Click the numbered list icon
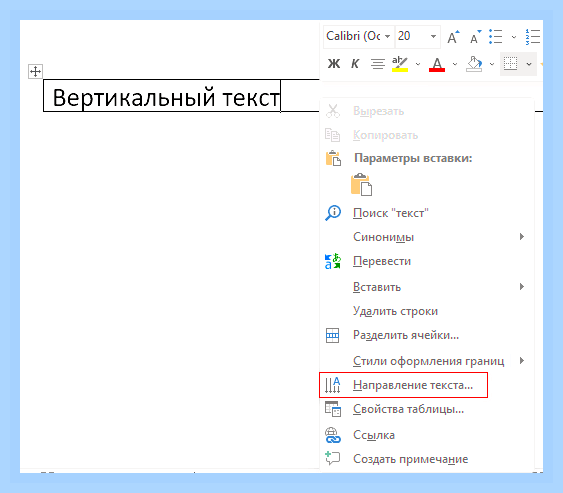Image resolution: width=563 pixels, height=493 pixels. tap(533, 37)
